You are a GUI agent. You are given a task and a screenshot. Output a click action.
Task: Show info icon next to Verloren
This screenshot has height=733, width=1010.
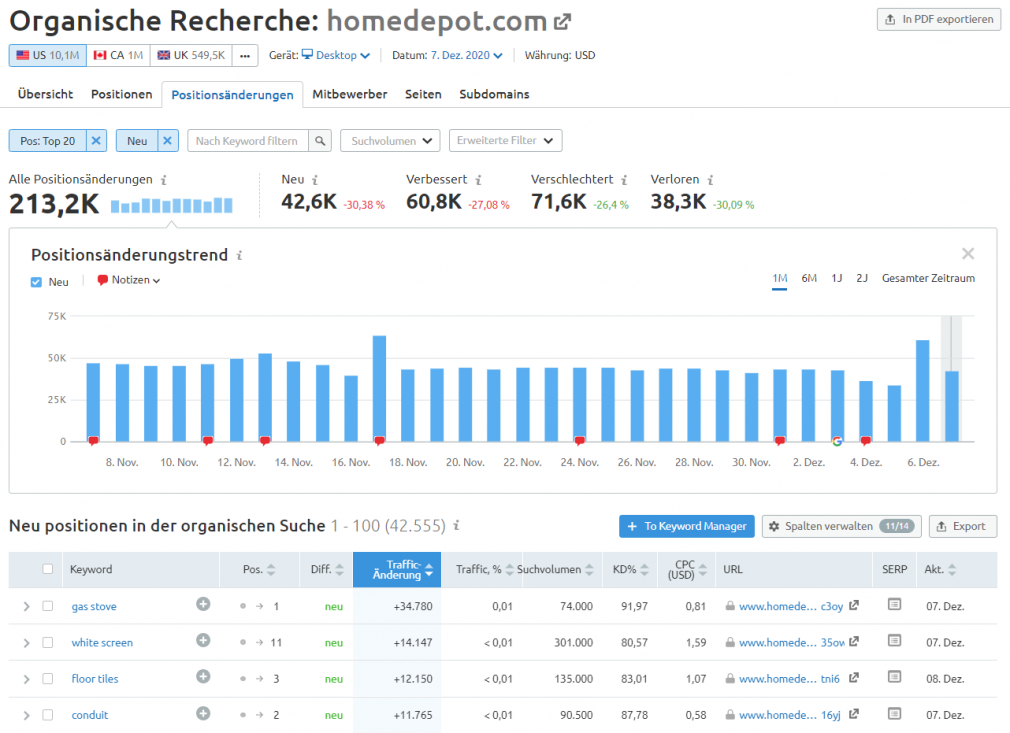click(x=710, y=180)
